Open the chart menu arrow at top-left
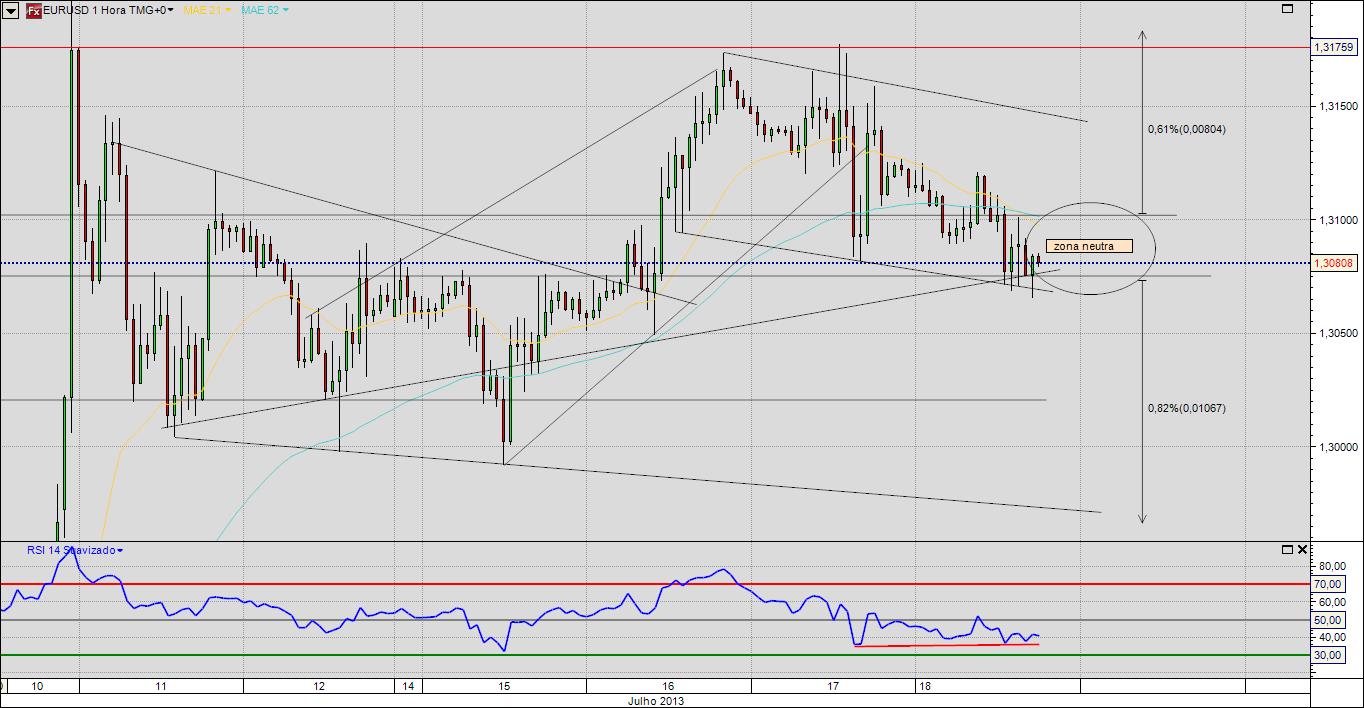Screen dimensions: 1364x708 10,10
